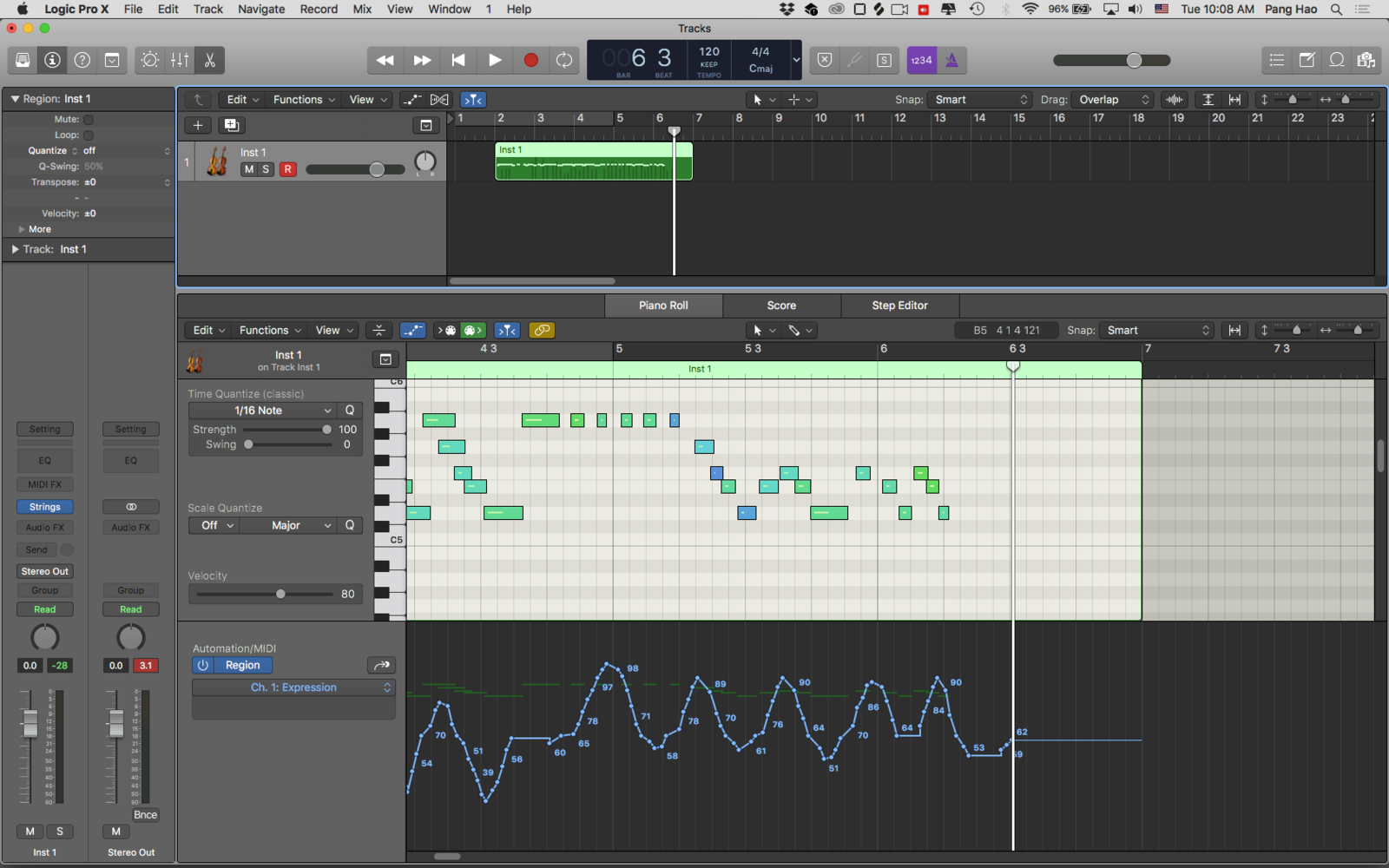Enable the region Loop checkbox
The height and width of the screenshot is (868, 1389).
click(x=89, y=135)
